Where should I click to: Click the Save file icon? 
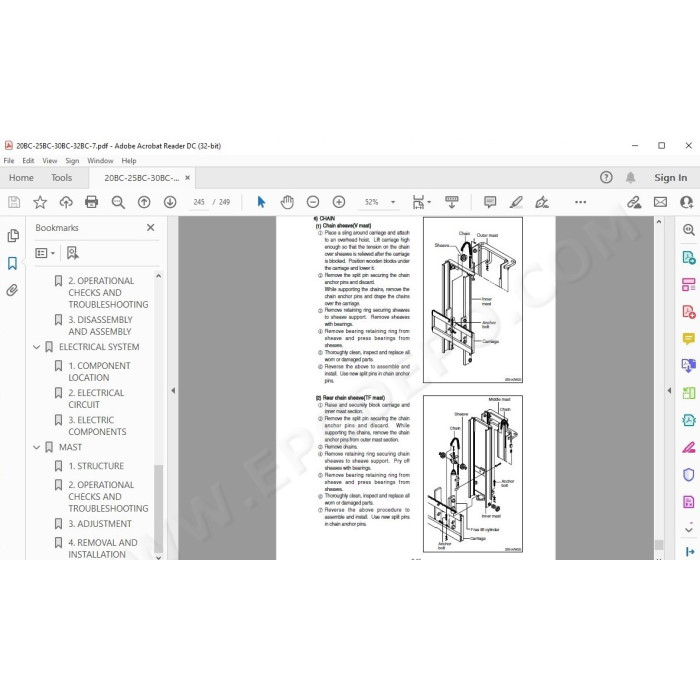coord(14,202)
